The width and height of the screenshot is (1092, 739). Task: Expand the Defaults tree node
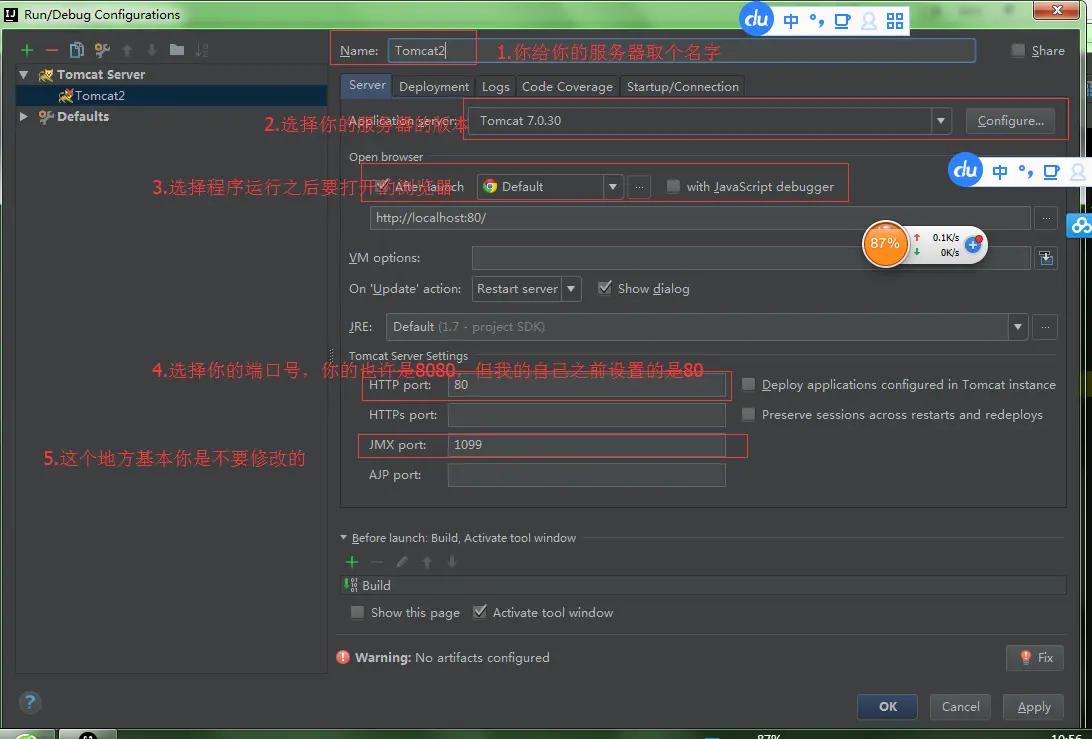click(24, 116)
